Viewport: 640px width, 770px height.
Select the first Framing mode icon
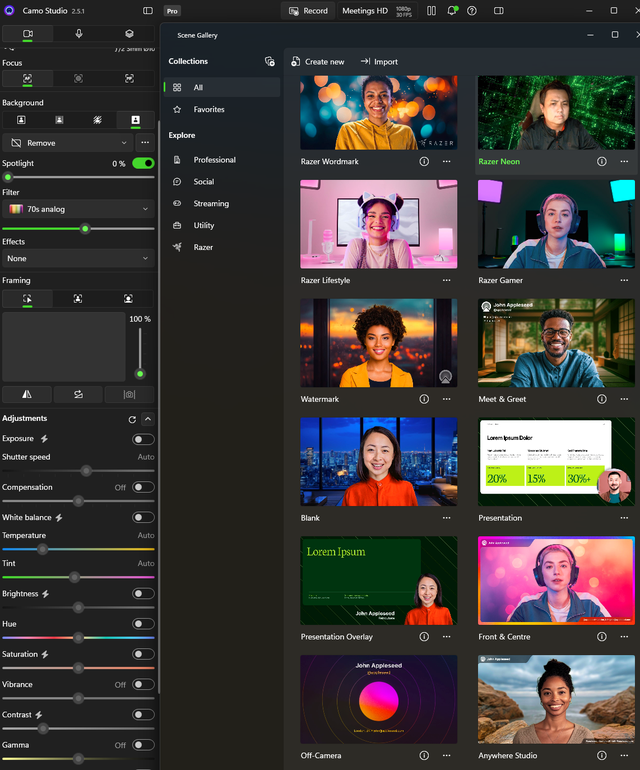tap(28, 299)
